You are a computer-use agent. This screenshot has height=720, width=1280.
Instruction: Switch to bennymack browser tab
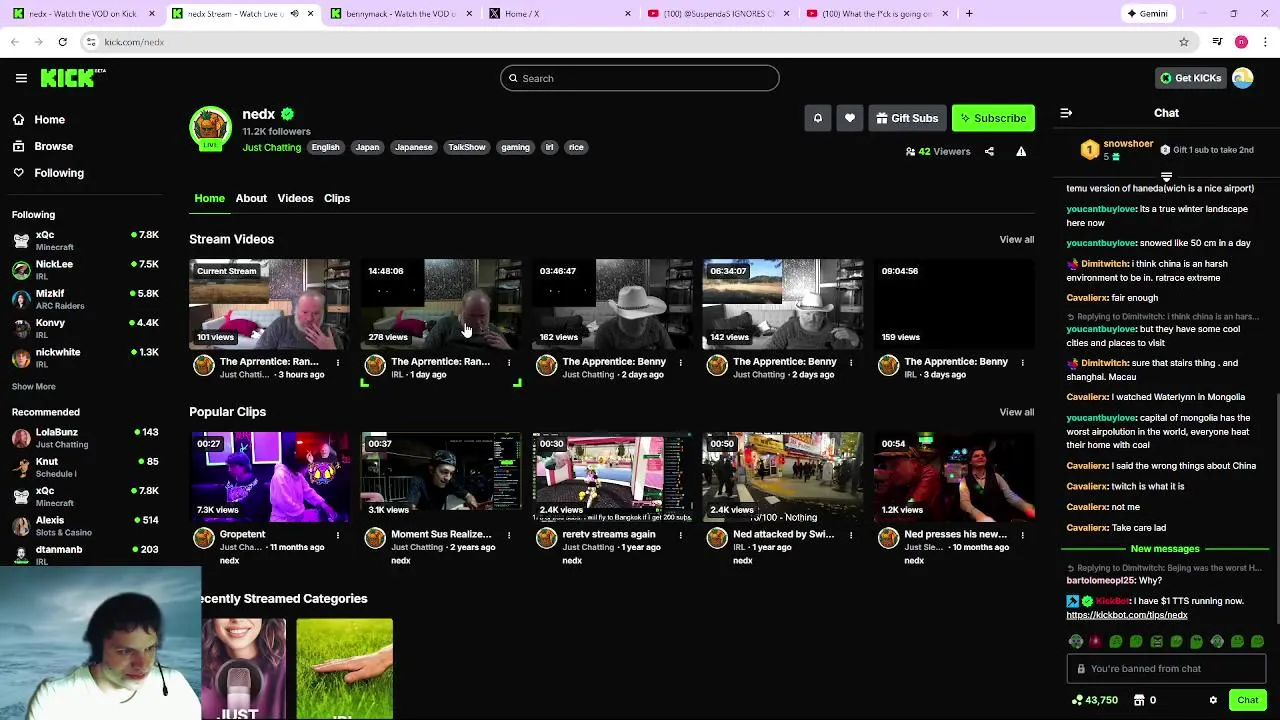pos(400,14)
